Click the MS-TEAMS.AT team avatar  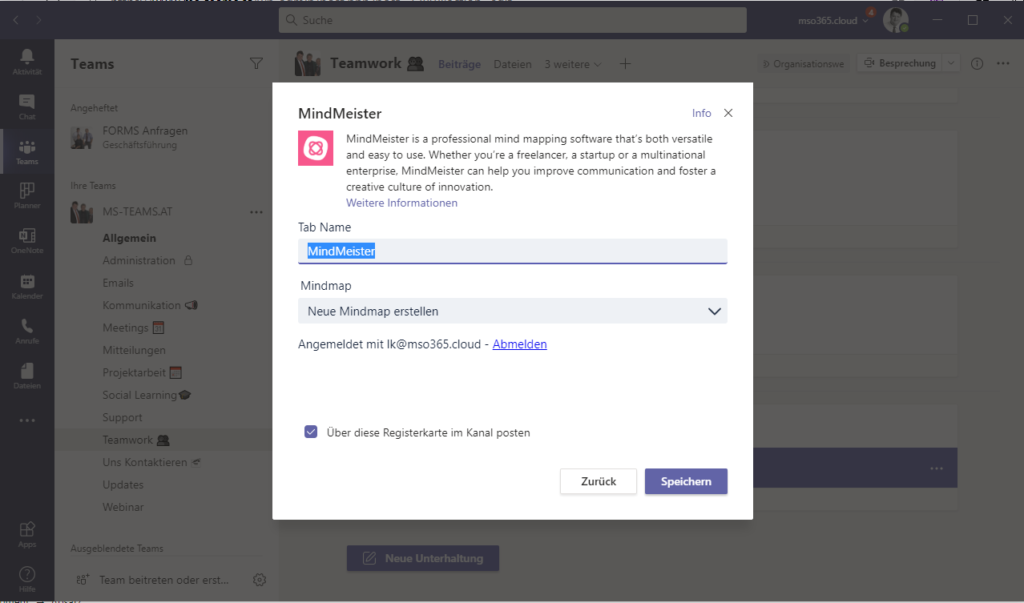pyautogui.click(x=82, y=212)
